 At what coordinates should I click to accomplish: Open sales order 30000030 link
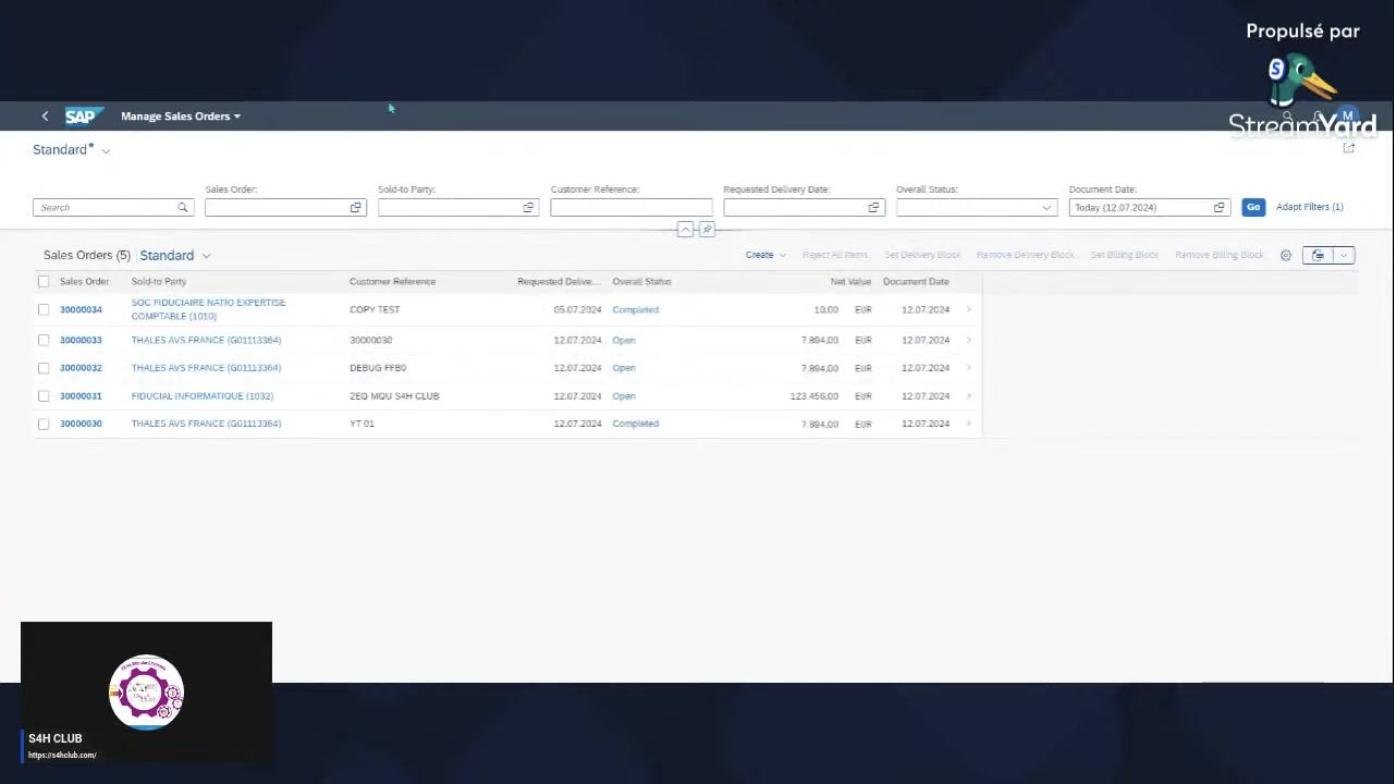(x=81, y=424)
